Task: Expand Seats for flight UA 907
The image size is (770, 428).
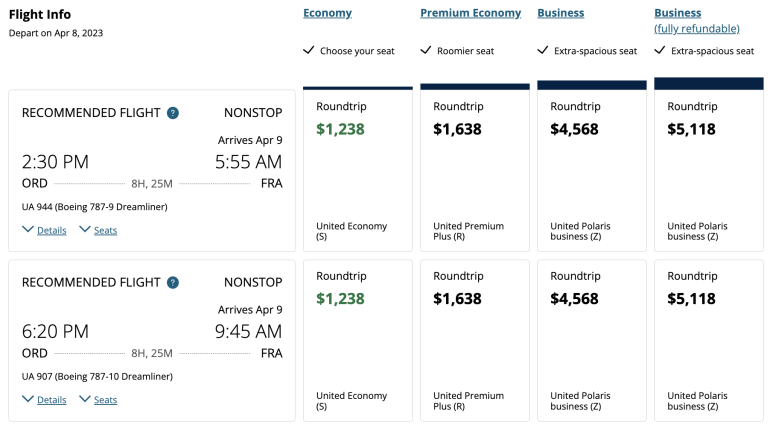Action: 98,400
